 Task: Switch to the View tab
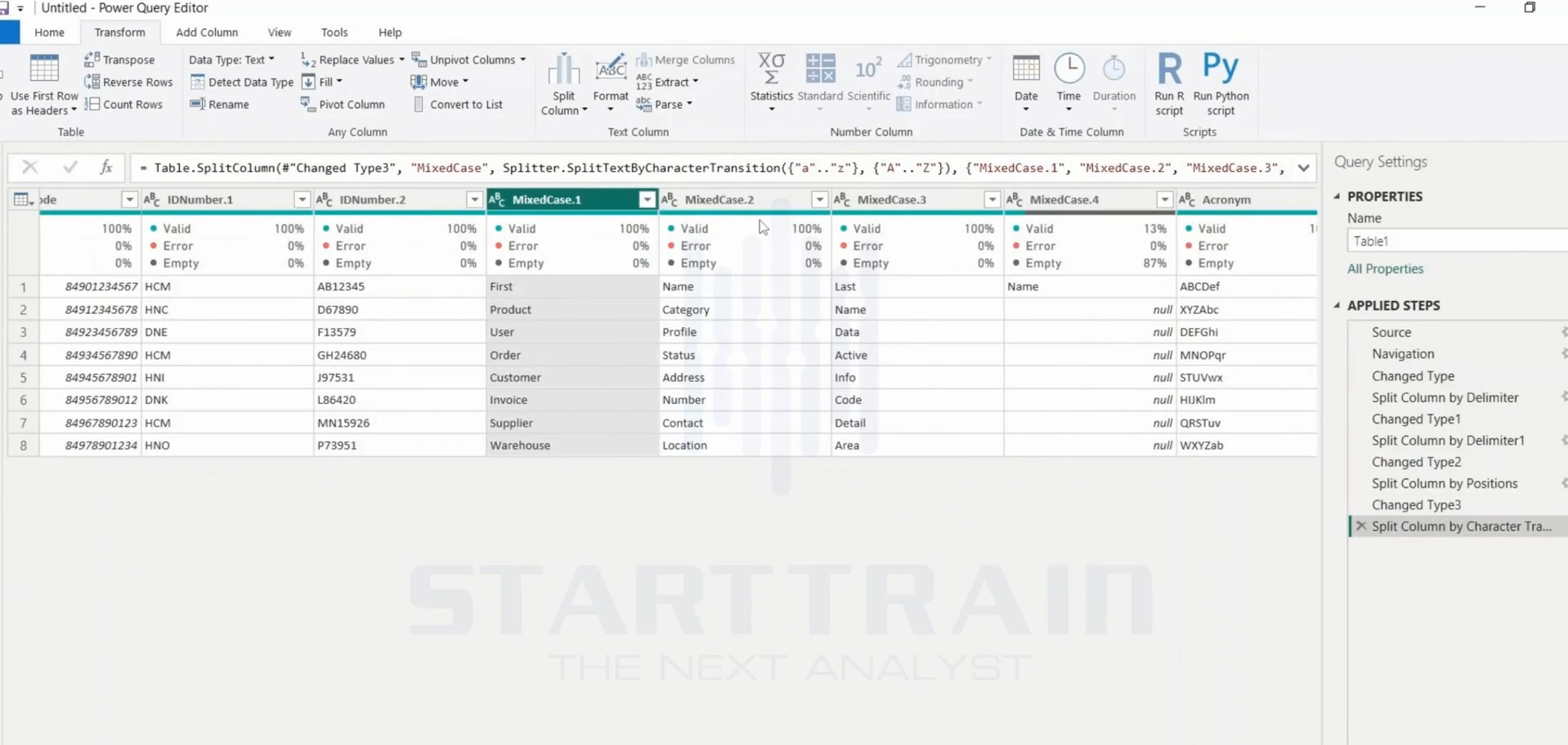pyautogui.click(x=280, y=33)
